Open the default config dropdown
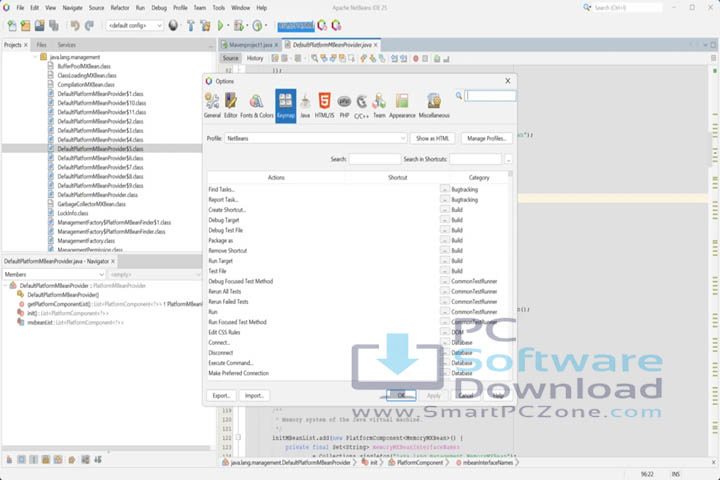720x480 pixels. coord(135,26)
